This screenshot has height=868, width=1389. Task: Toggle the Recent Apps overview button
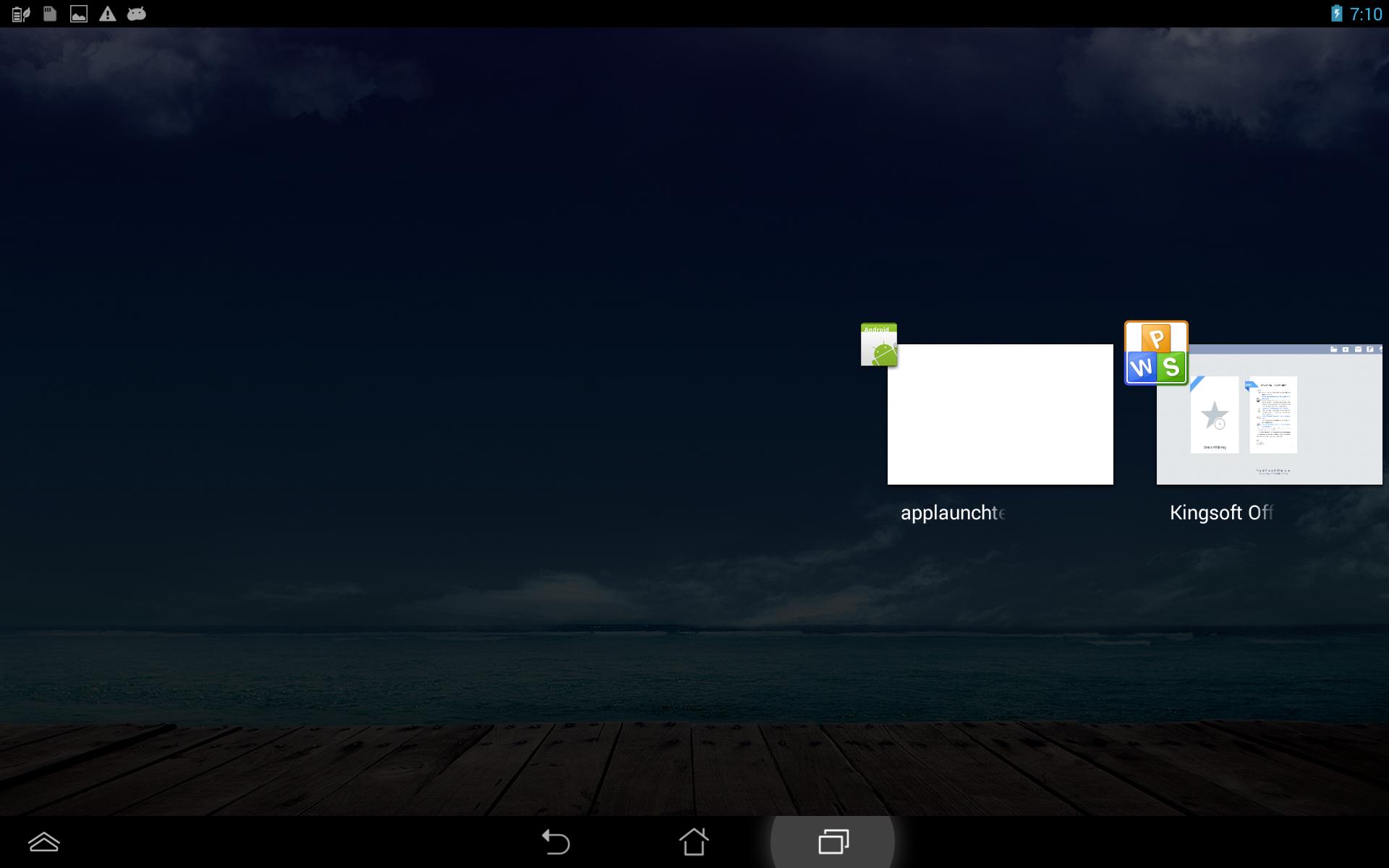click(833, 842)
